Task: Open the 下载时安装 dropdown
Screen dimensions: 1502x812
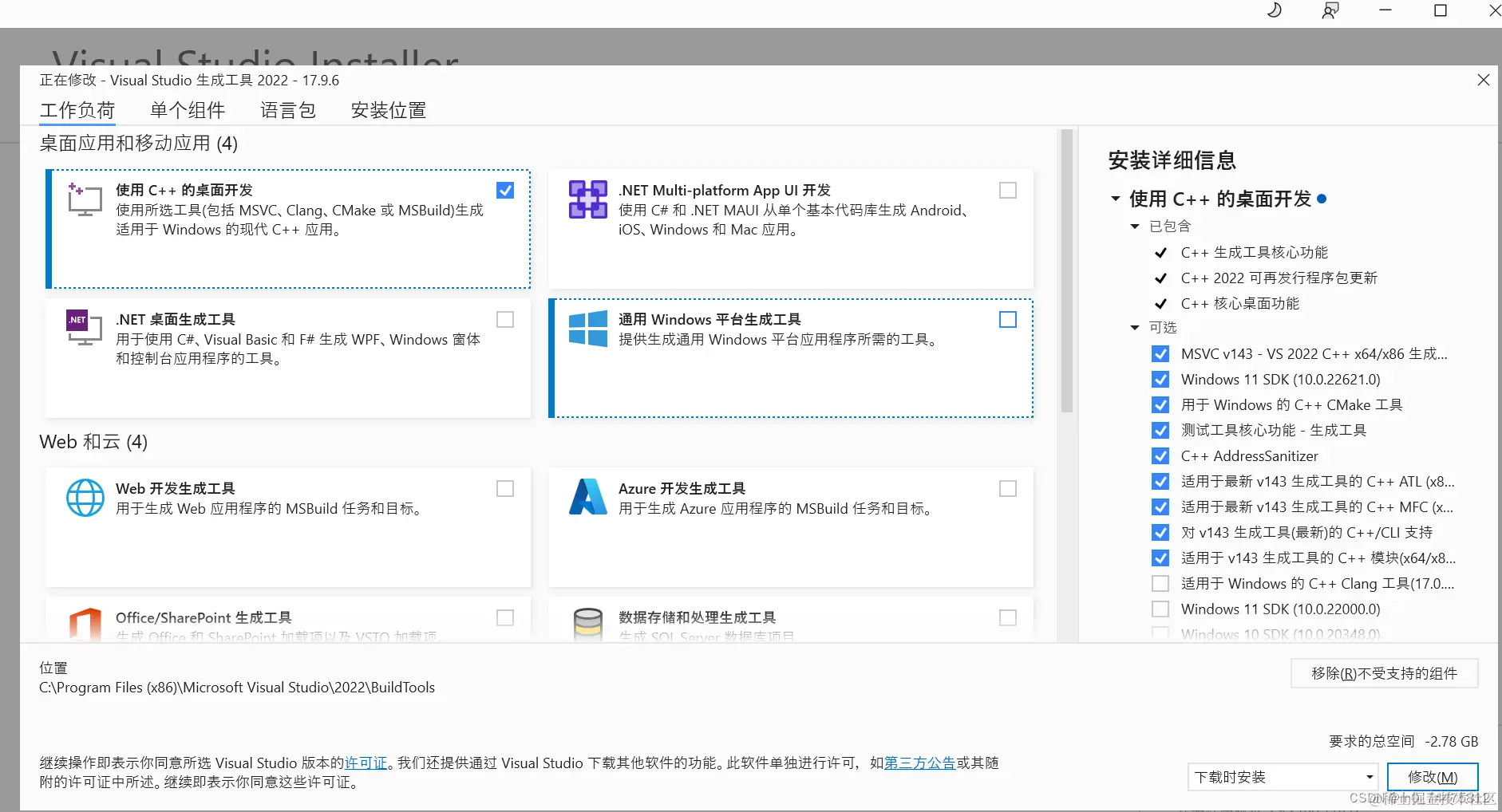Action: [1283, 777]
